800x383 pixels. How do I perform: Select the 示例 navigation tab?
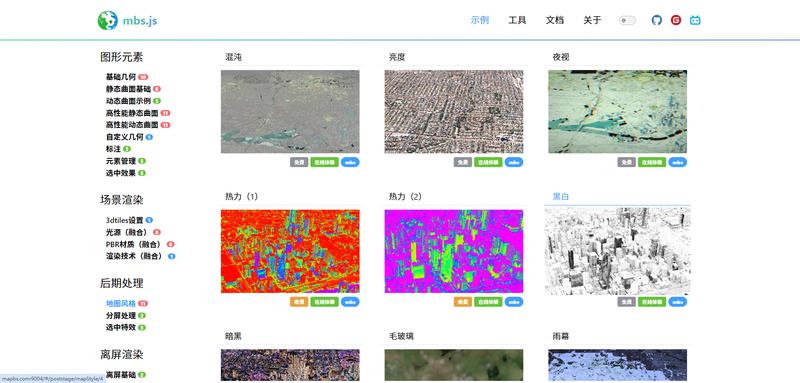[x=480, y=20]
